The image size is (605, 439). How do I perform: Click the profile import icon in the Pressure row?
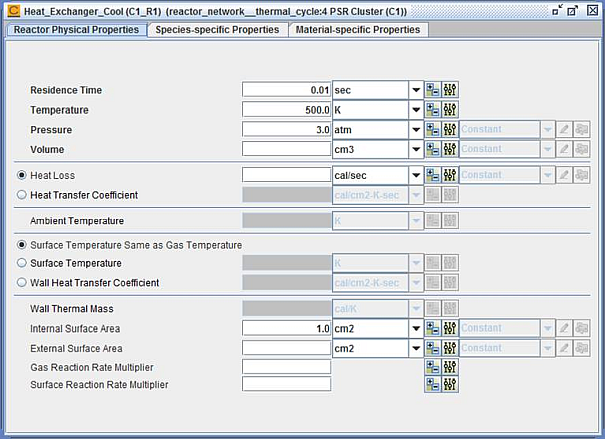(581, 130)
